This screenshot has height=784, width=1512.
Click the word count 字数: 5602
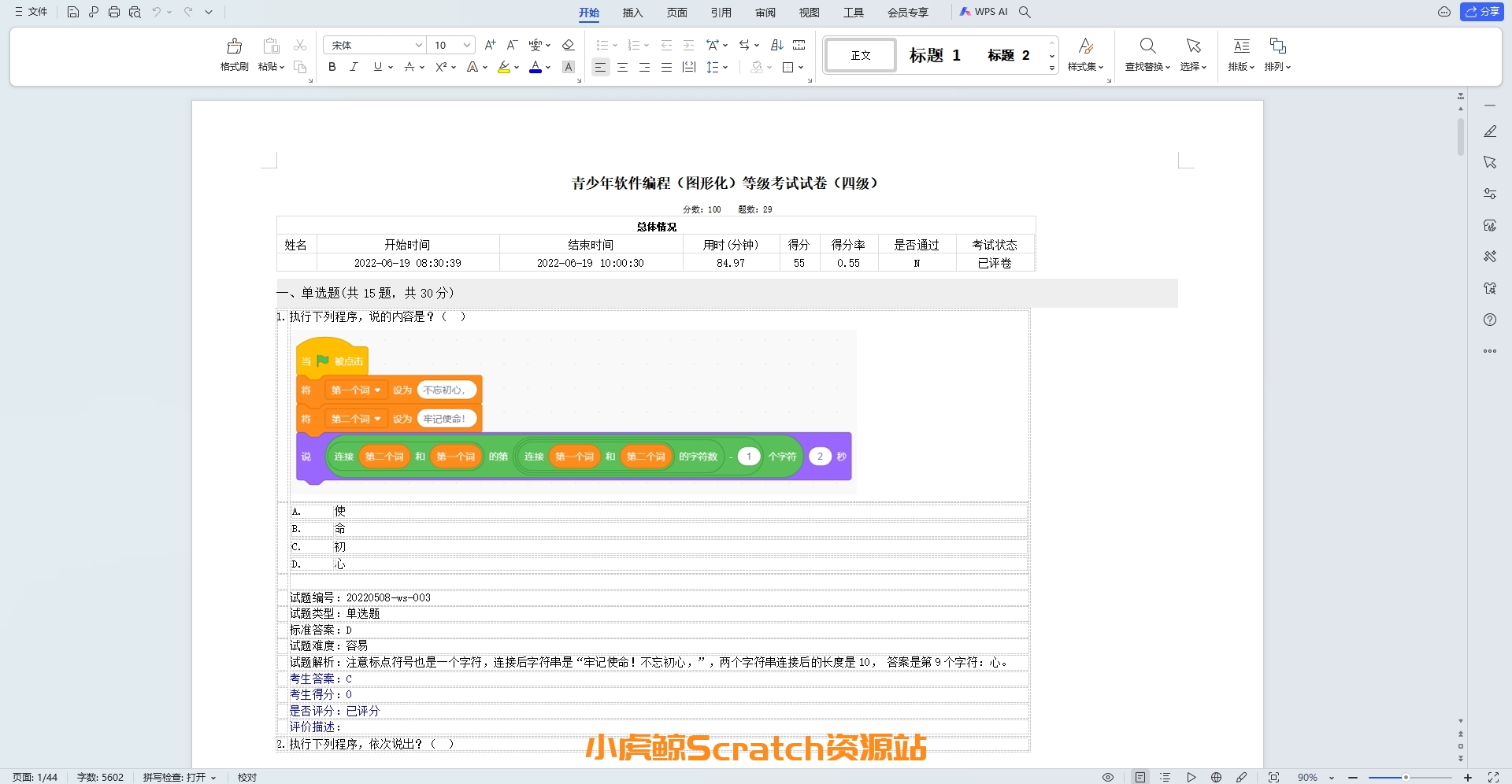100,777
